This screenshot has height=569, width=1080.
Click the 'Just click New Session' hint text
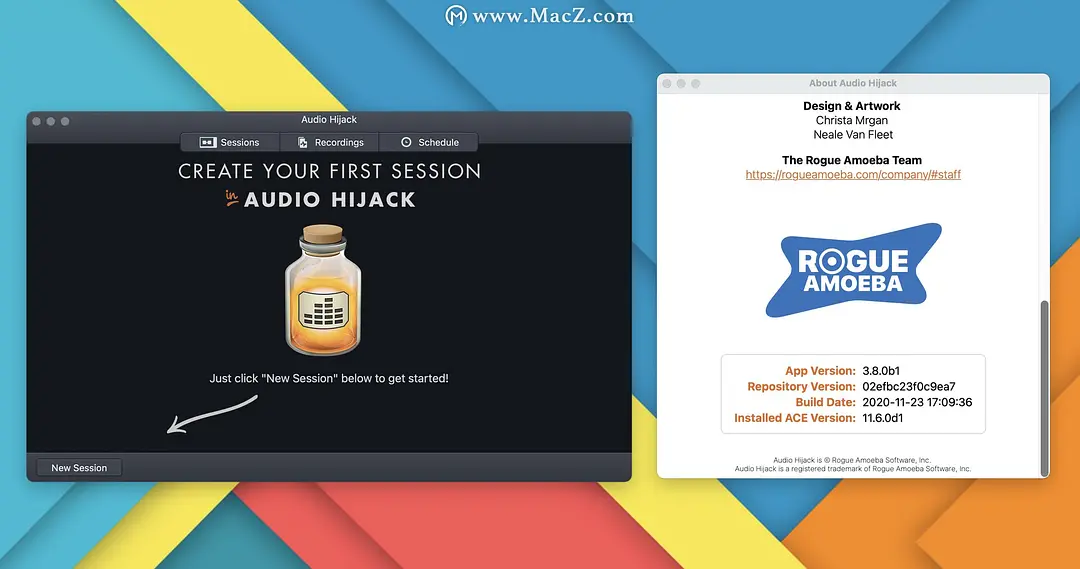click(329, 378)
